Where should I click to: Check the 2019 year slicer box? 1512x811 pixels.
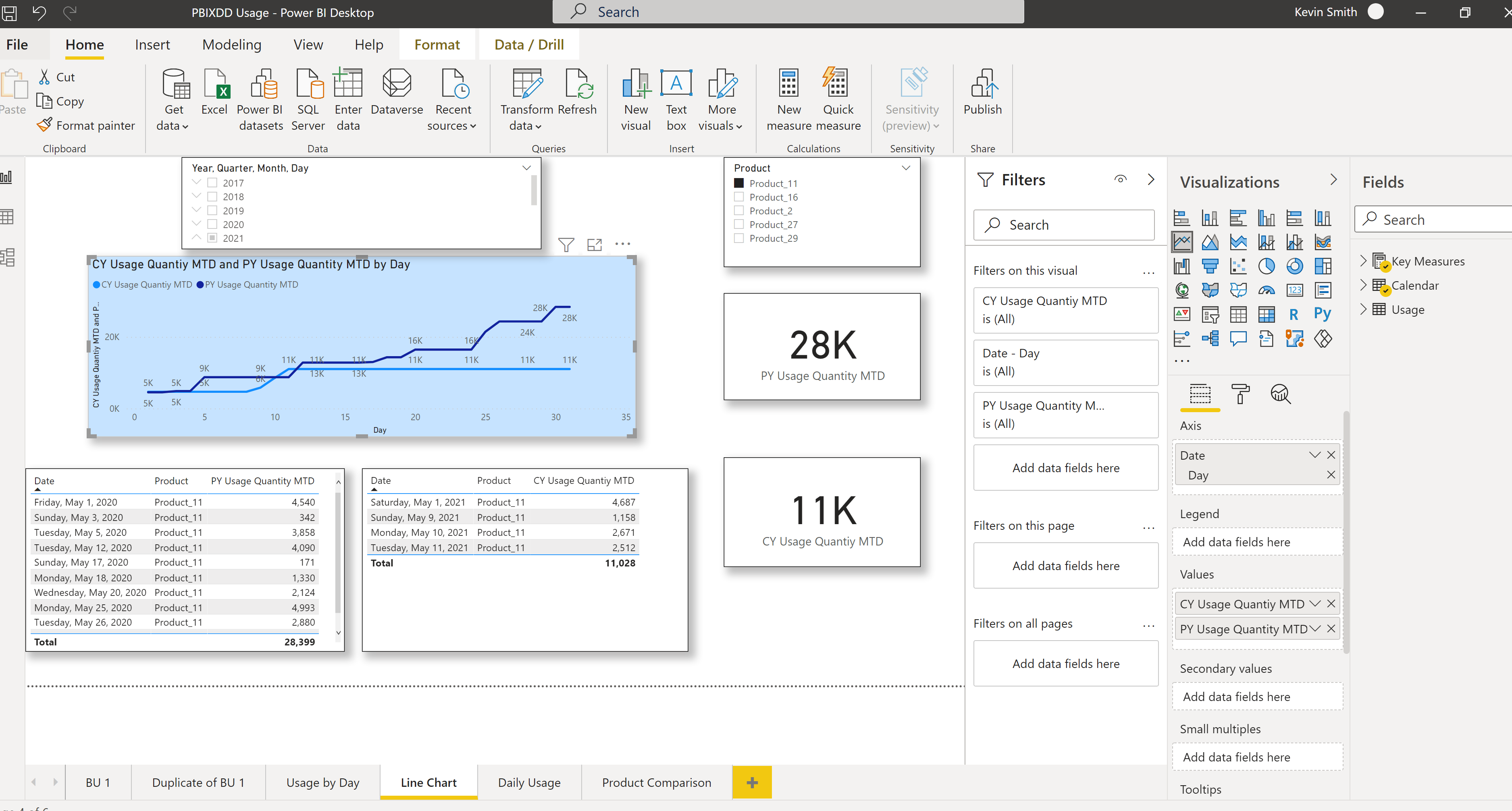[x=212, y=211]
